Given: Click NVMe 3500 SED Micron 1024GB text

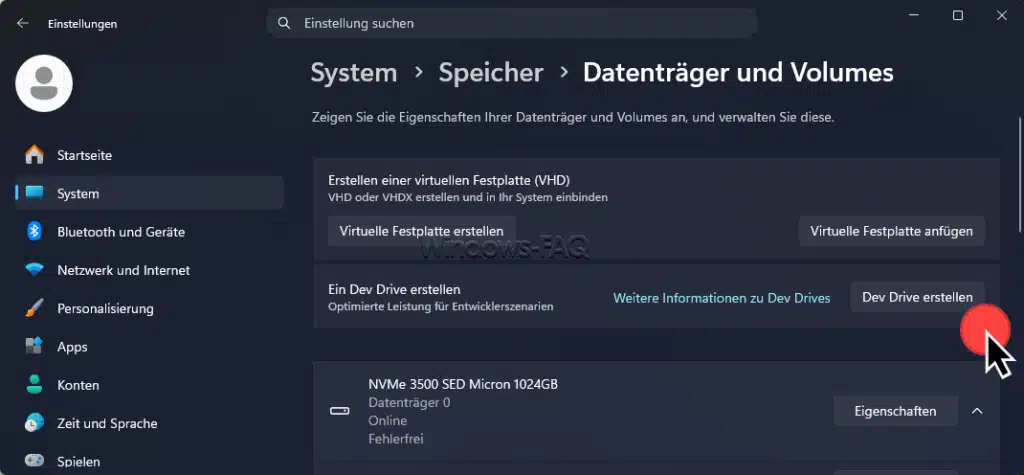Looking at the screenshot, I should pos(463,384).
